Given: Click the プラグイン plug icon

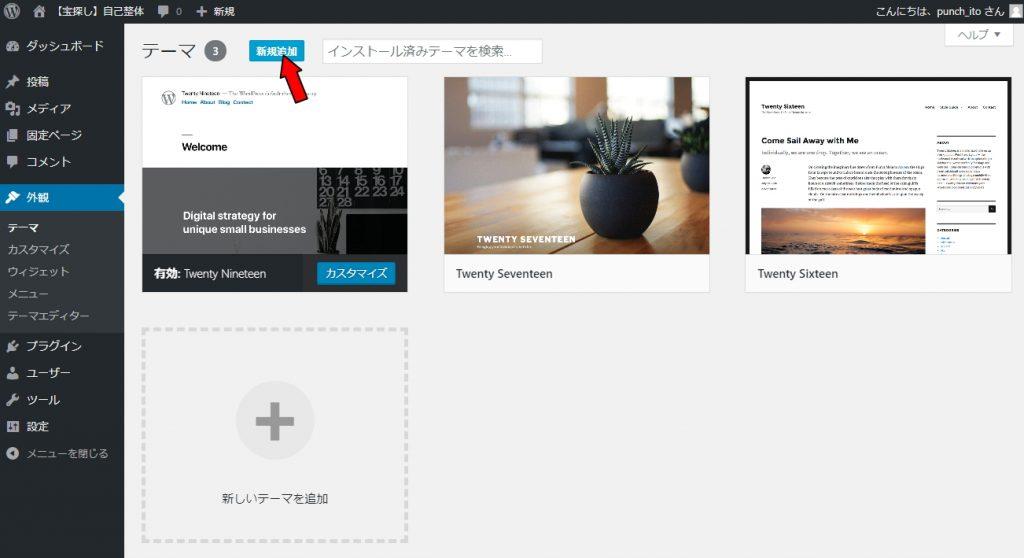Looking at the screenshot, I should tap(12, 346).
